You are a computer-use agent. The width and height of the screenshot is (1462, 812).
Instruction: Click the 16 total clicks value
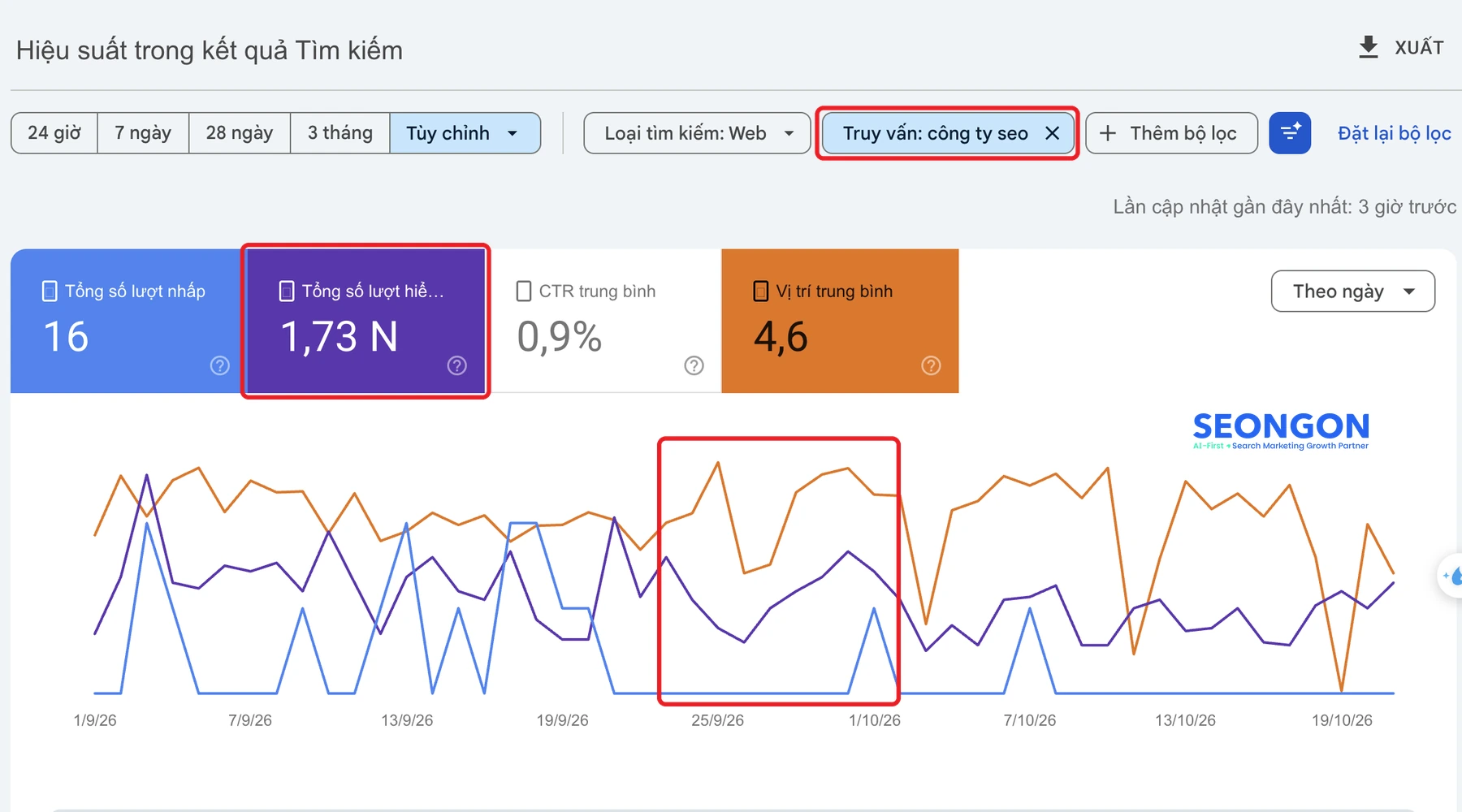[x=66, y=337]
